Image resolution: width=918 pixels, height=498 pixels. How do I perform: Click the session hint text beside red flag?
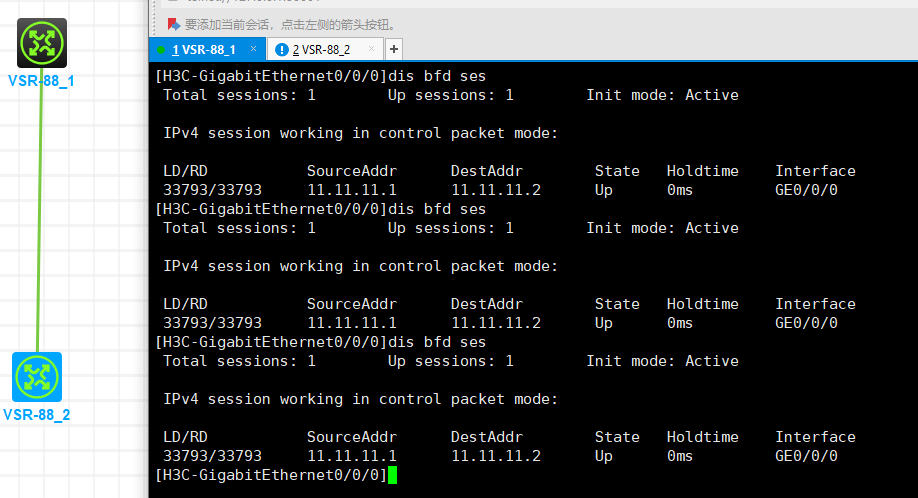click(291, 25)
